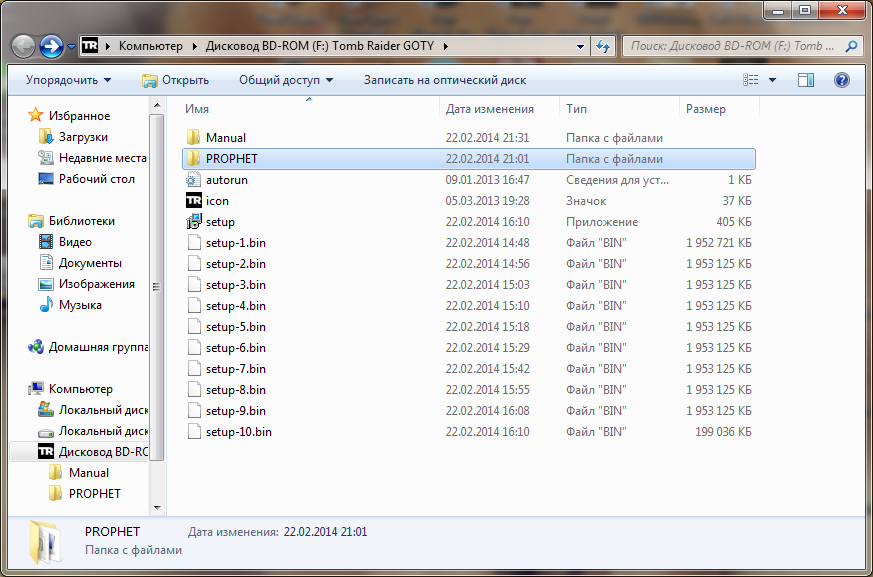Toggle the preview pane icon

(x=808, y=80)
